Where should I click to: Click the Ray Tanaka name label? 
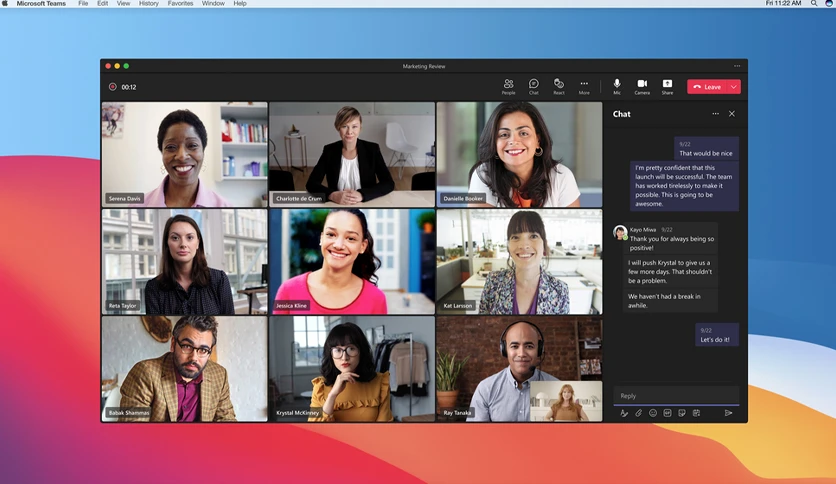tap(457, 413)
